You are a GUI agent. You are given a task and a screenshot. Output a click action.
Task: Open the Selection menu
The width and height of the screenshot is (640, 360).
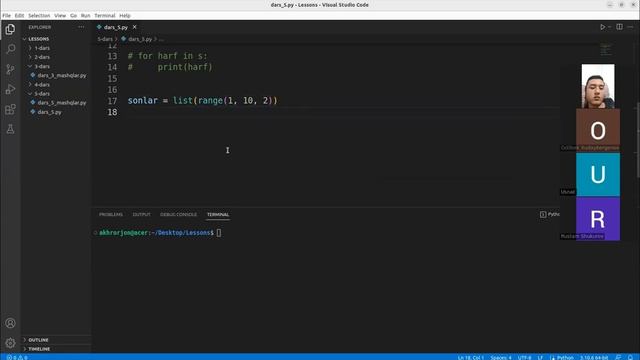coord(39,16)
